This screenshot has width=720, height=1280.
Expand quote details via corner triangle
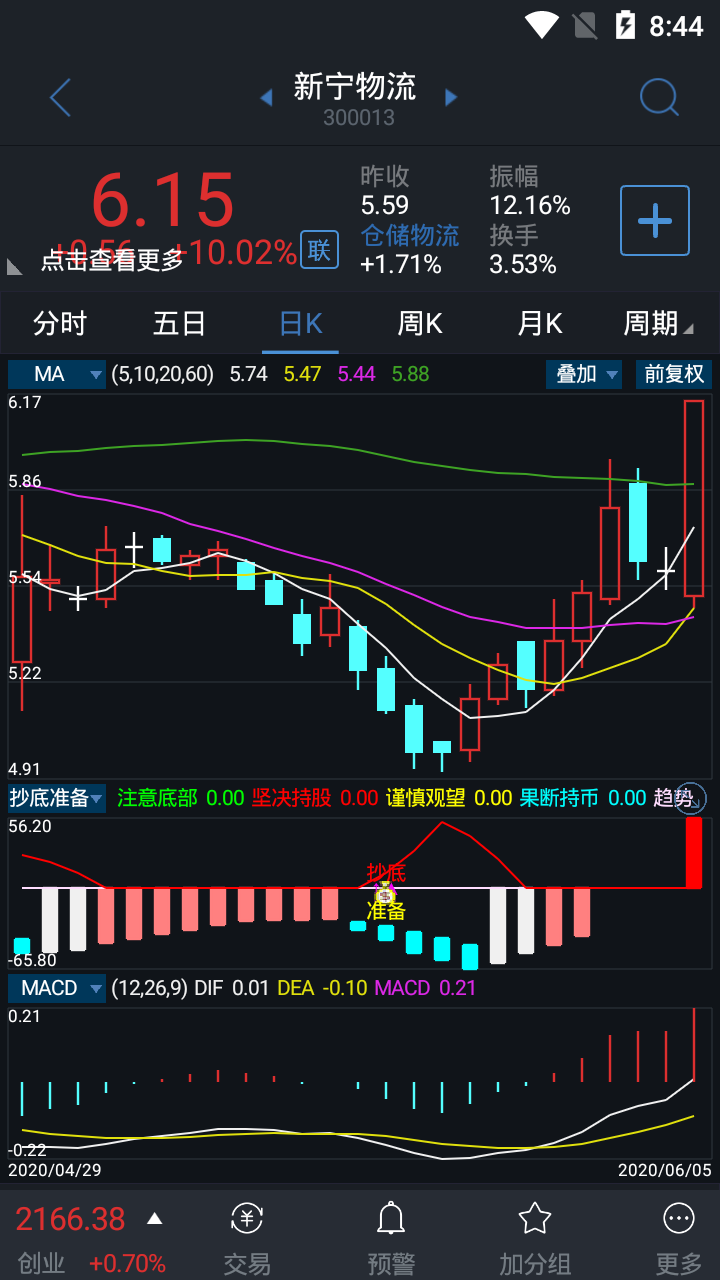pyautogui.click(x=15, y=266)
